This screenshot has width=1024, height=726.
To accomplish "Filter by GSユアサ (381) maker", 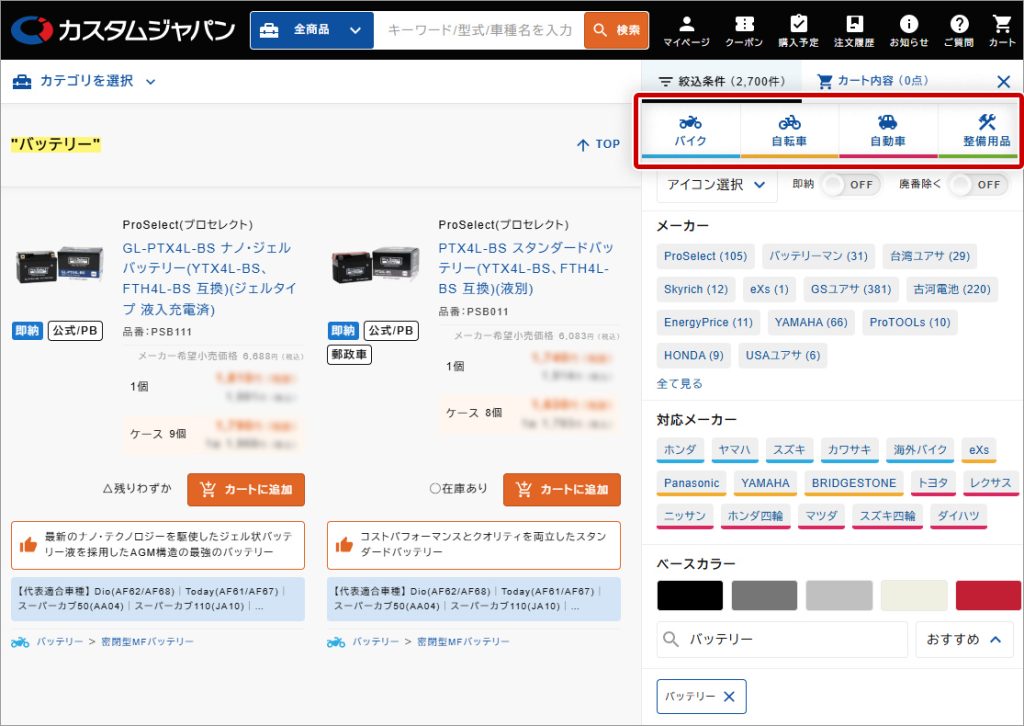I will (851, 289).
